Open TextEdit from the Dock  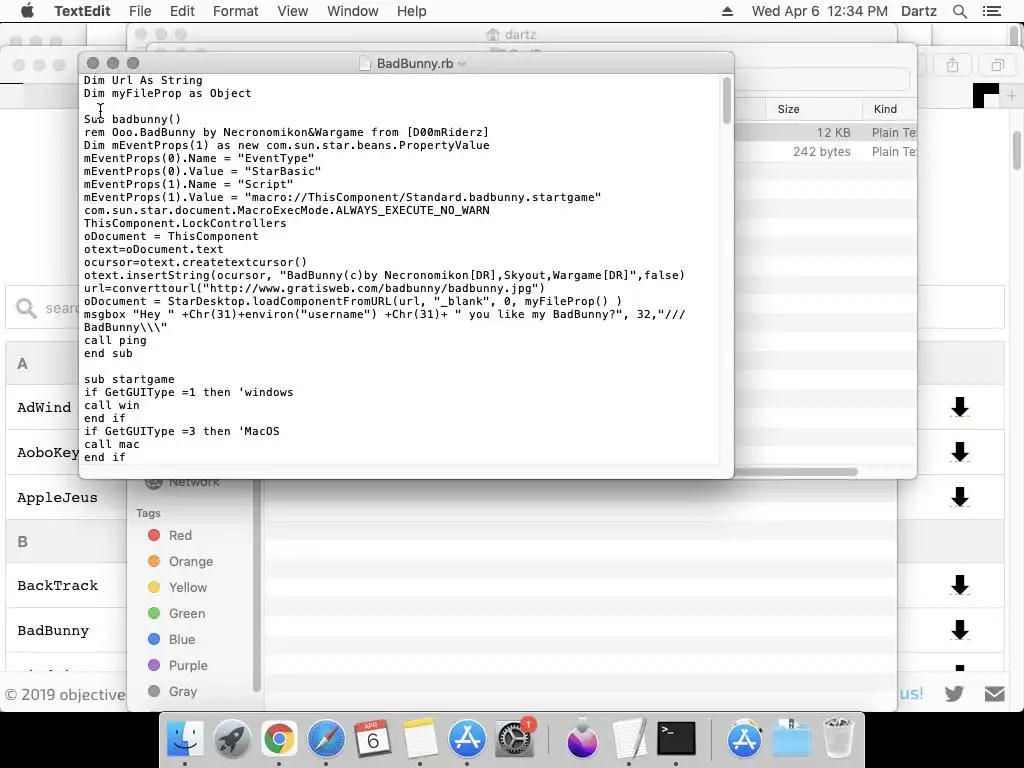(629, 739)
